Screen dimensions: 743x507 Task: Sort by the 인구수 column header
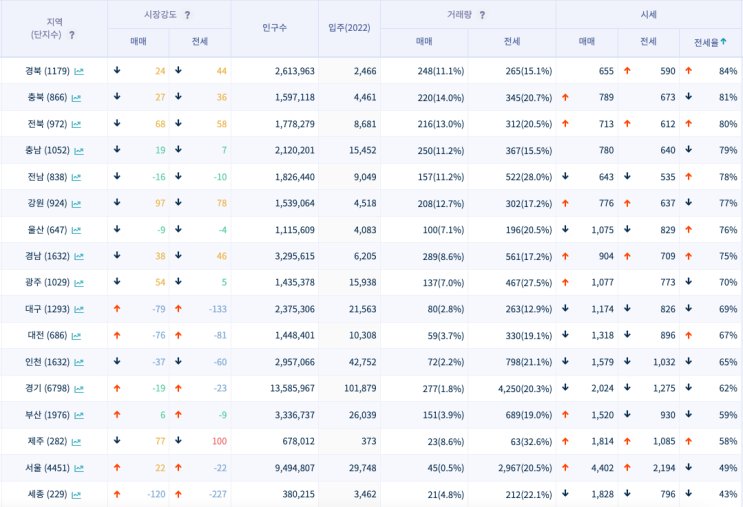(274, 28)
